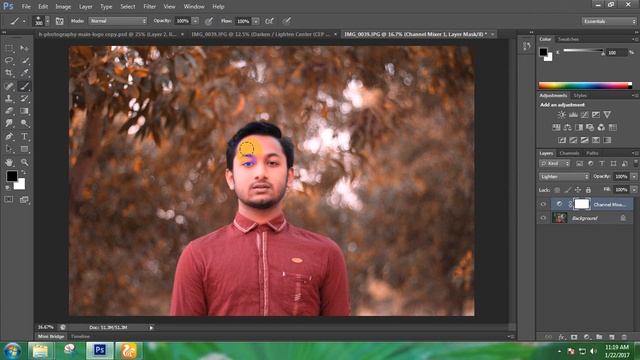Toggle layer filtering switch
The image size is (640, 360).
point(635,163)
